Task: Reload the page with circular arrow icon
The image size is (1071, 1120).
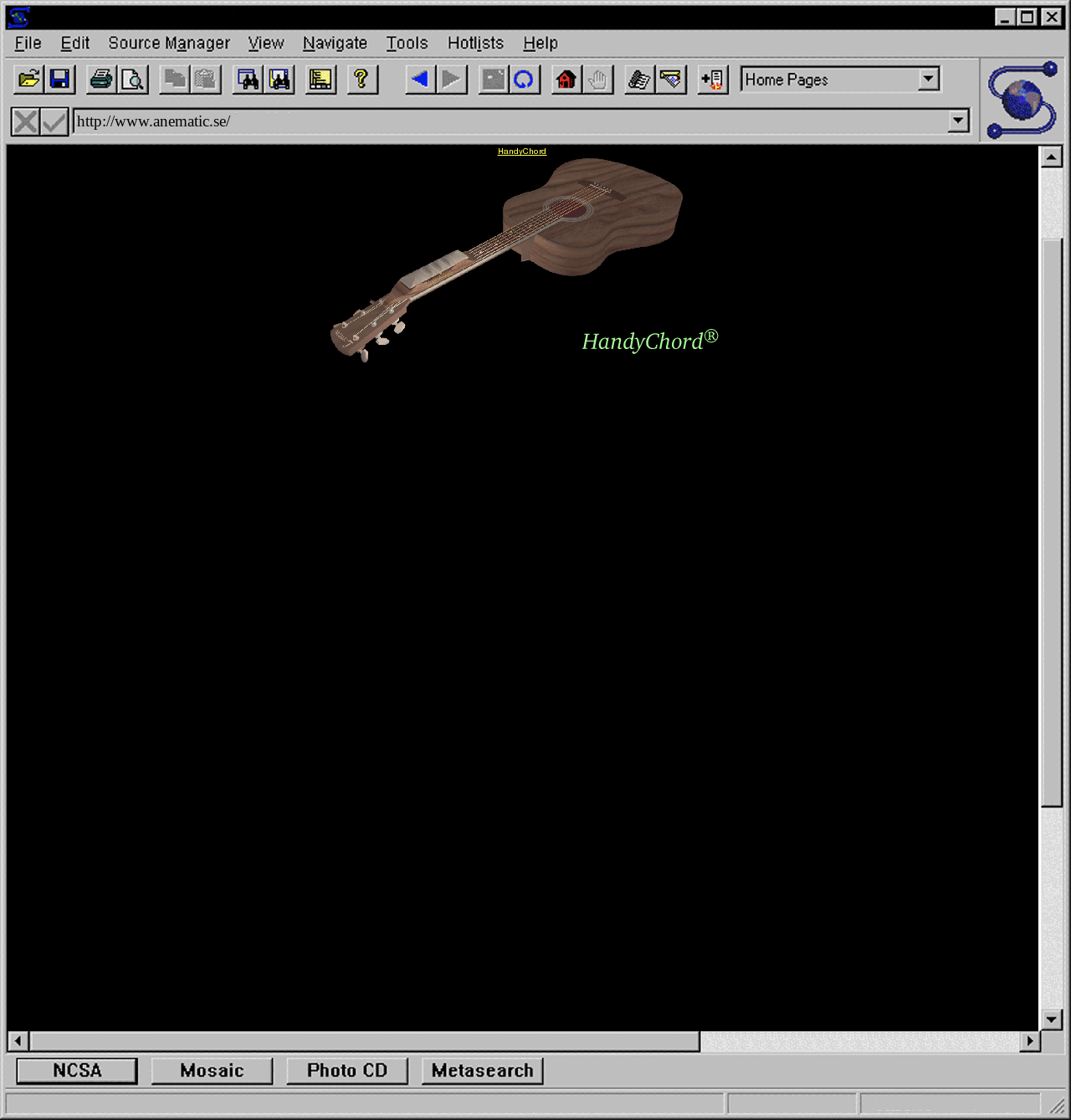Action: (524, 80)
